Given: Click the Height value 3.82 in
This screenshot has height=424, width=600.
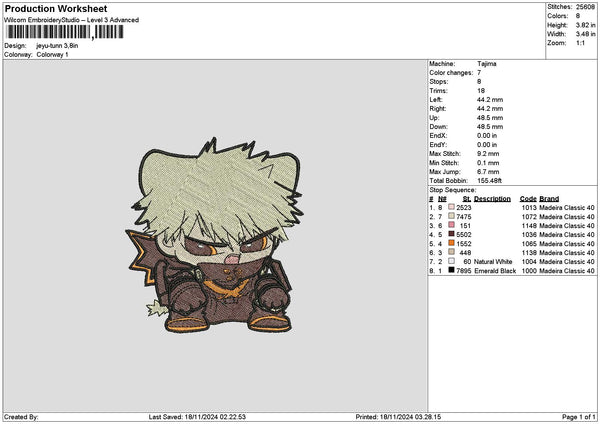Looking at the screenshot, I should click(x=585, y=25).
